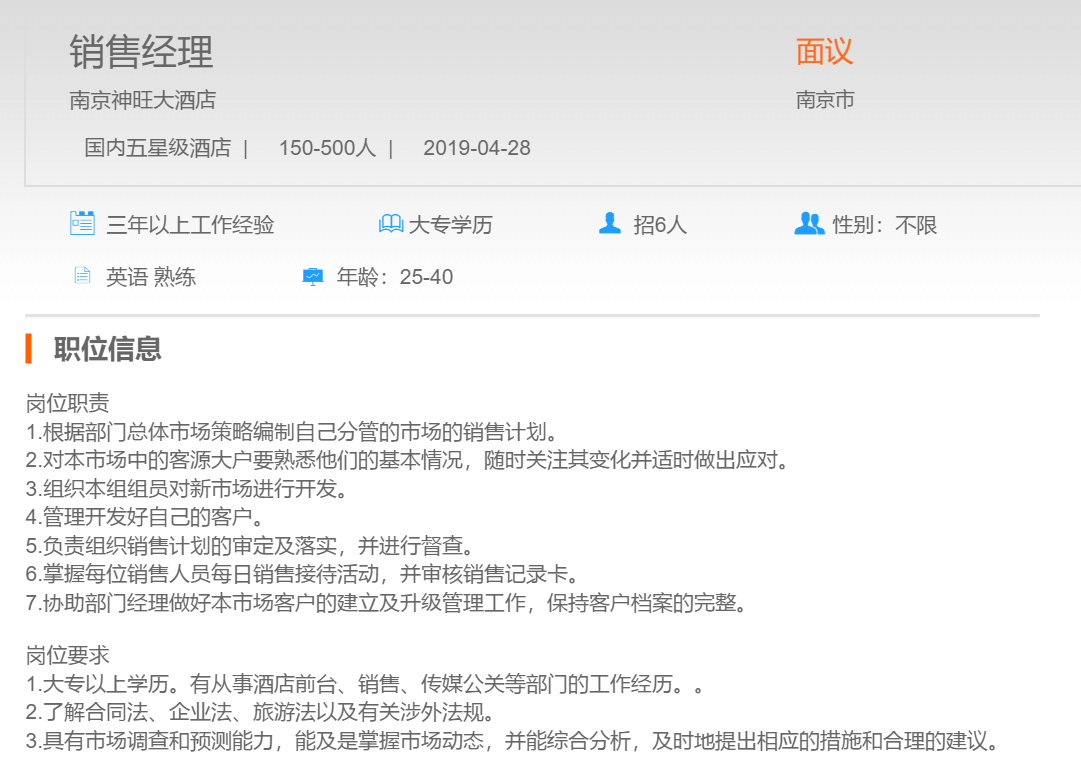Click the 职位信息 section heading
The width and height of the screenshot is (1081, 758).
pyautogui.click(x=108, y=349)
